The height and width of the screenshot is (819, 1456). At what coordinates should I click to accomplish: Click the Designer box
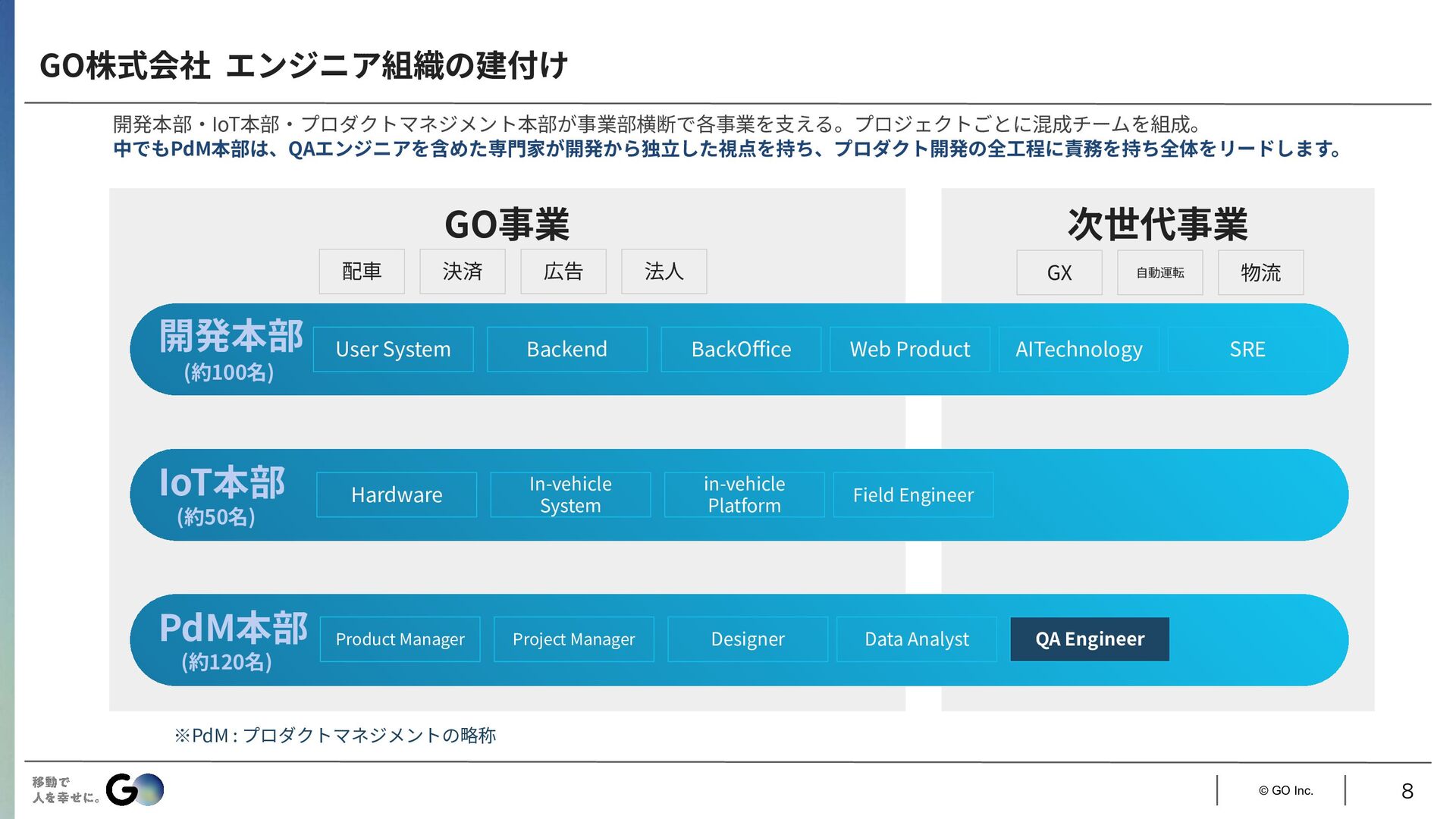(x=747, y=639)
